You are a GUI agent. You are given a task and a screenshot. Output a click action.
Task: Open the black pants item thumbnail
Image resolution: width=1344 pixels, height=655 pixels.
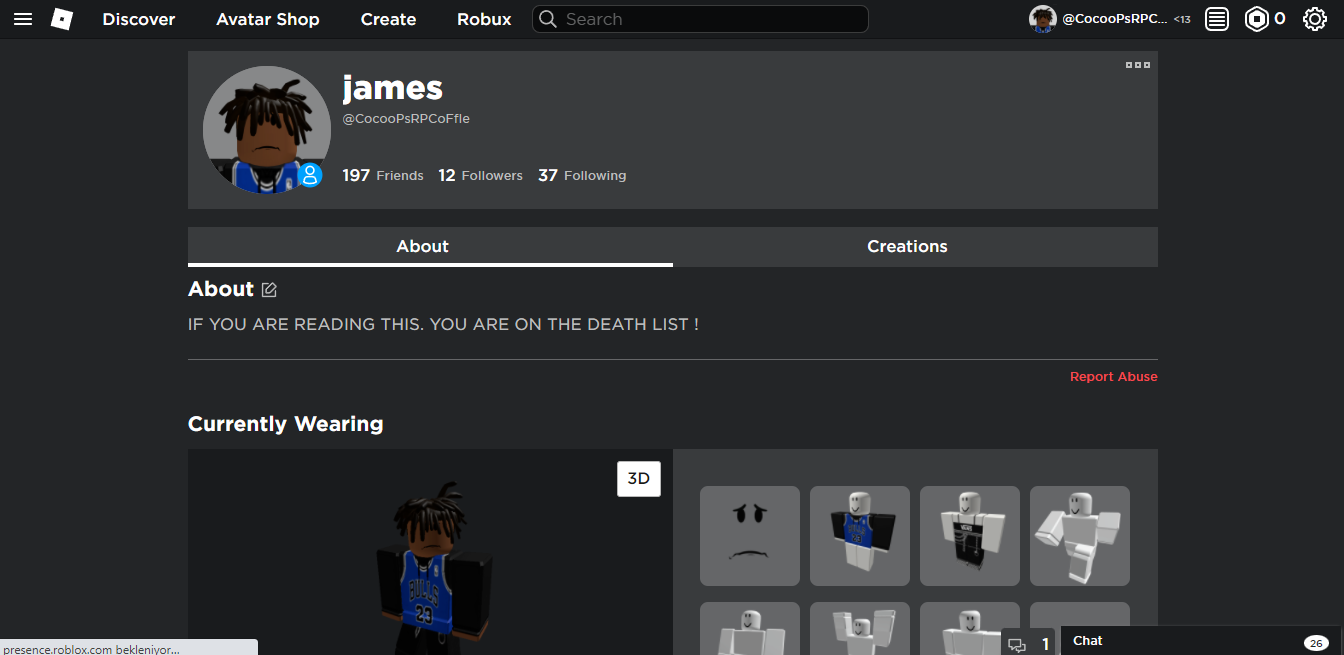(970, 536)
